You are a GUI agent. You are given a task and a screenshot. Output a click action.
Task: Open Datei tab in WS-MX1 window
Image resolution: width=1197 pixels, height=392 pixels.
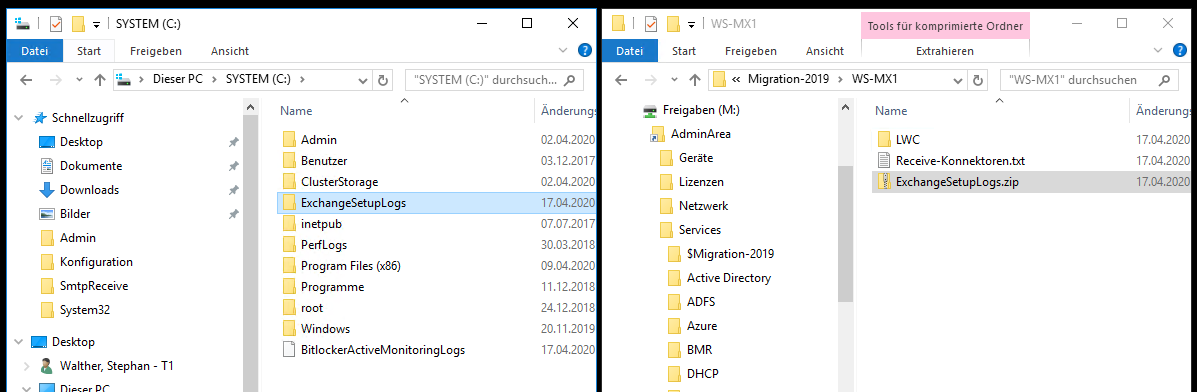point(630,51)
